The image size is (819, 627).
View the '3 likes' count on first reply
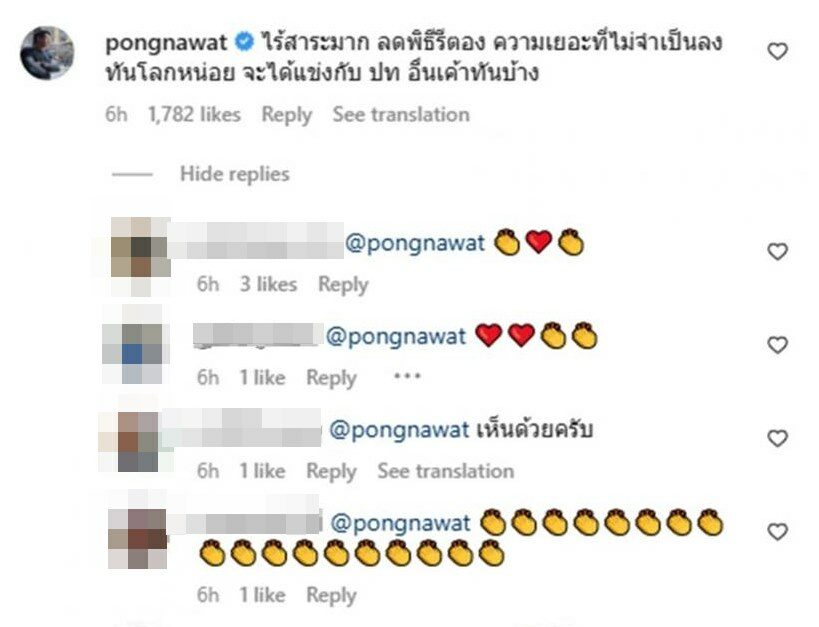(268, 284)
